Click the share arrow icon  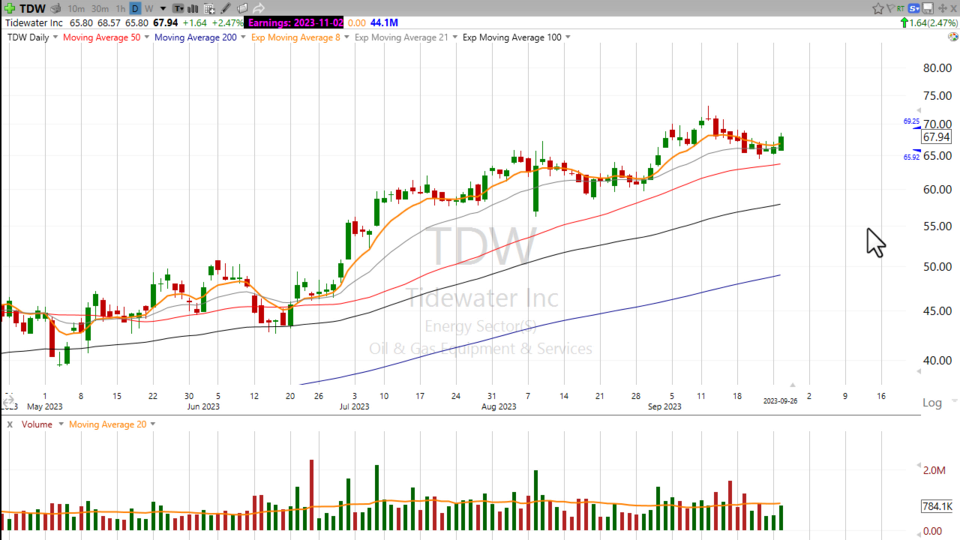click(258, 9)
